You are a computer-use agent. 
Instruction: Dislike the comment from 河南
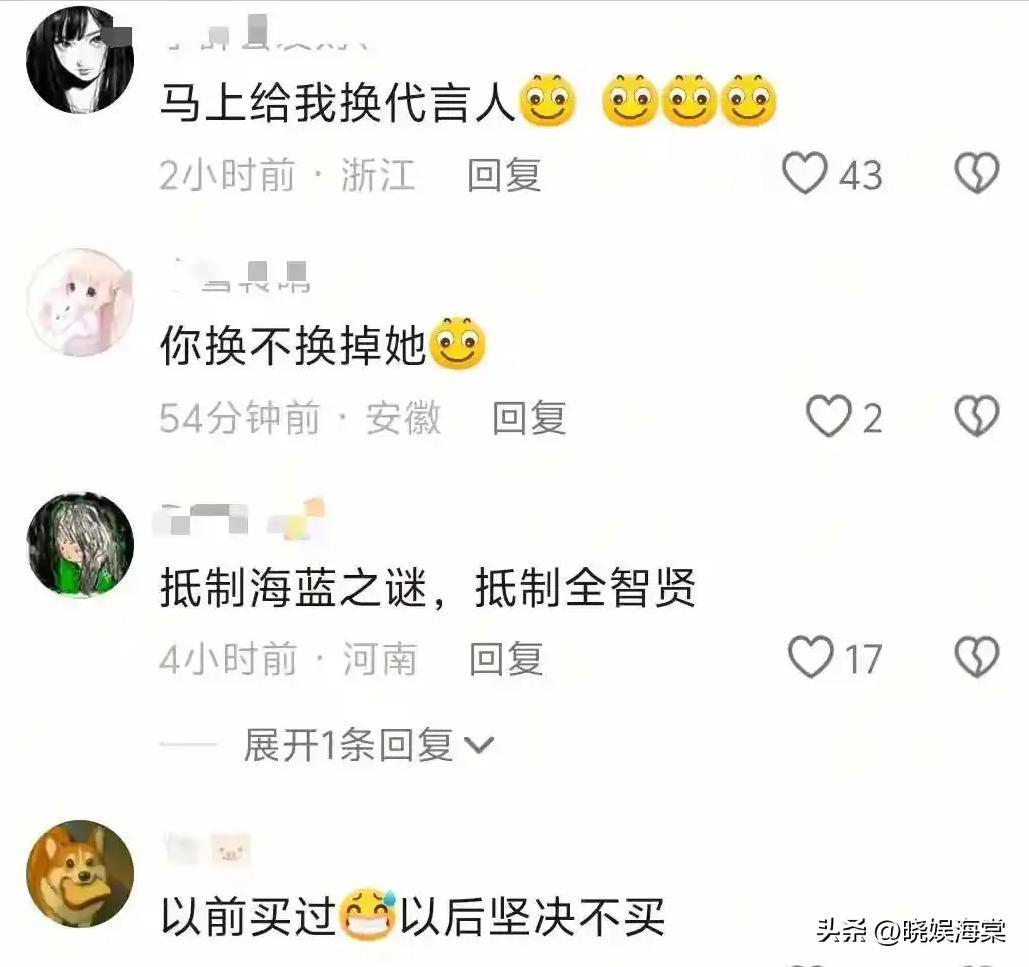tap(976, 657)
